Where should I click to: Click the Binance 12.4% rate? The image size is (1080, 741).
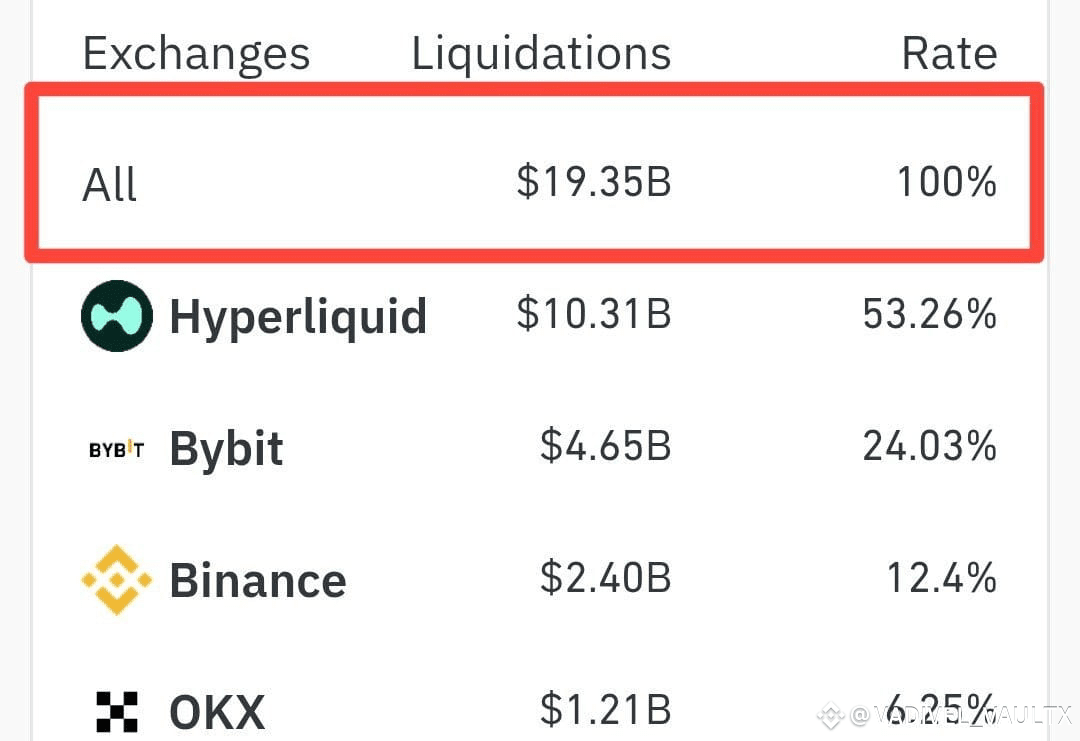tap(942, 577)
